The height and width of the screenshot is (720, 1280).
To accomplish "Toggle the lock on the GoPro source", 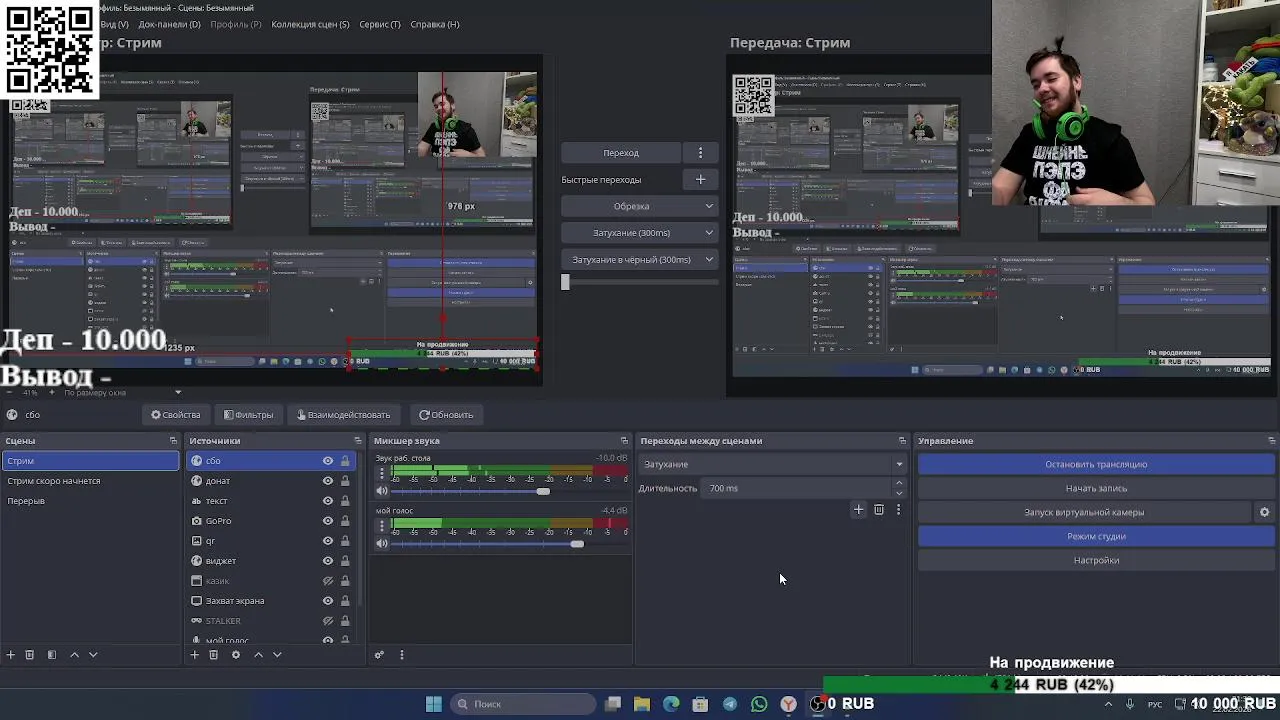I will tap(345, 521).
